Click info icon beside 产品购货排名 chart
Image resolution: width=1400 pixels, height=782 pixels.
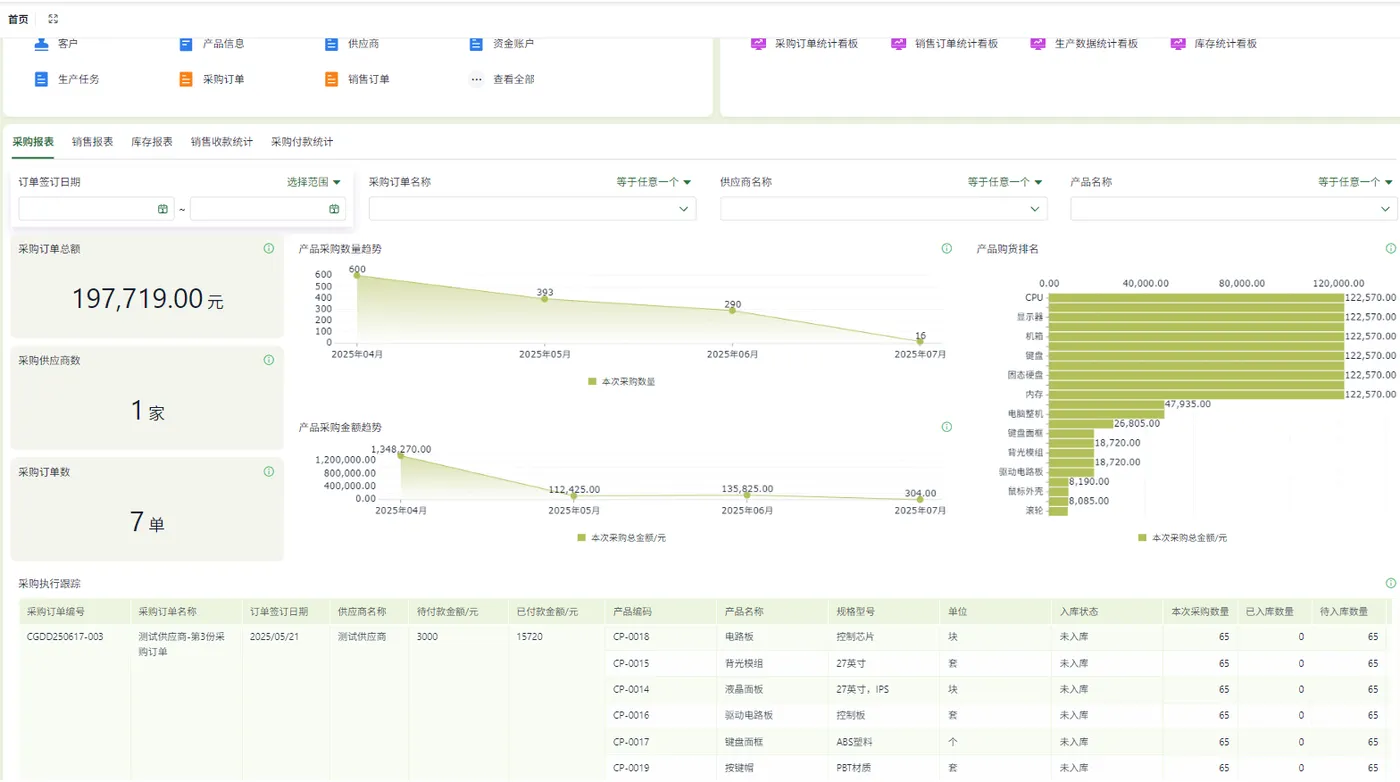click(1390, 248)
